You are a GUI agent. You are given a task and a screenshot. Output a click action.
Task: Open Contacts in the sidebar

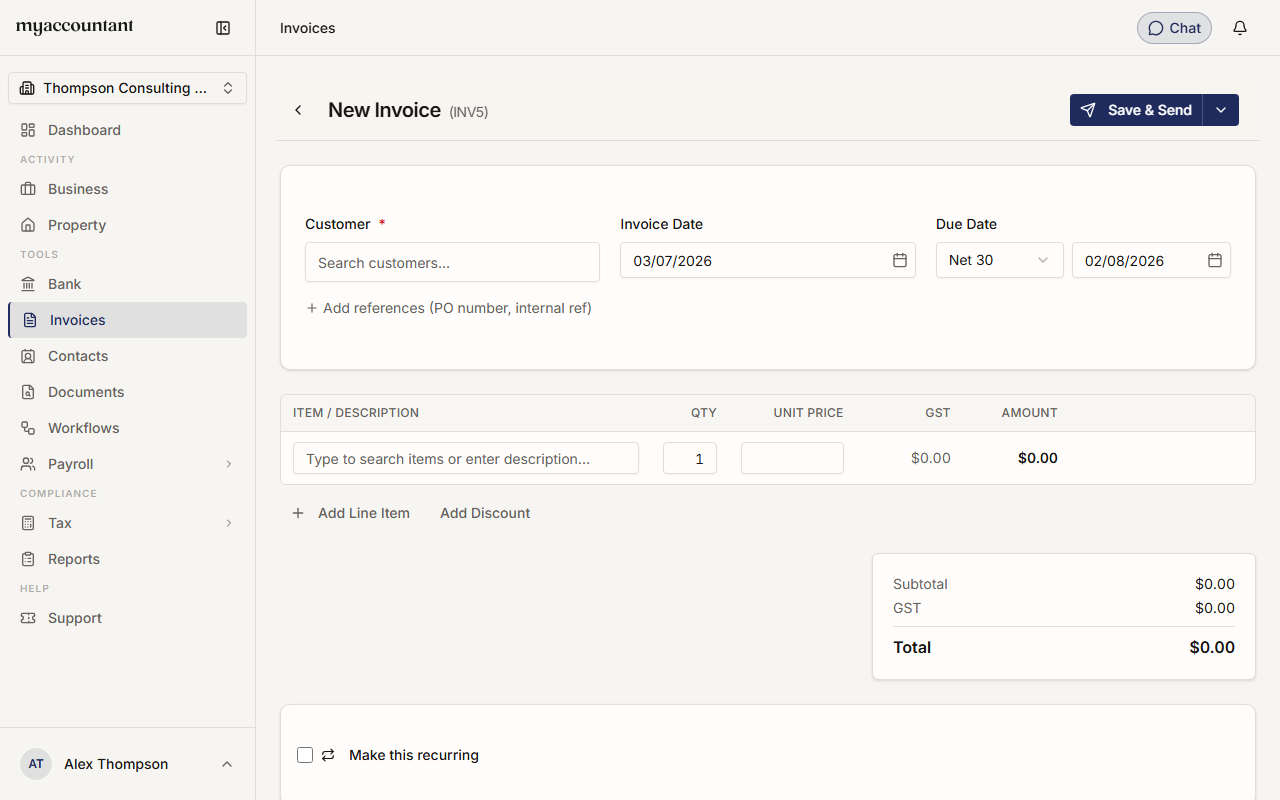tap(127, 356)
